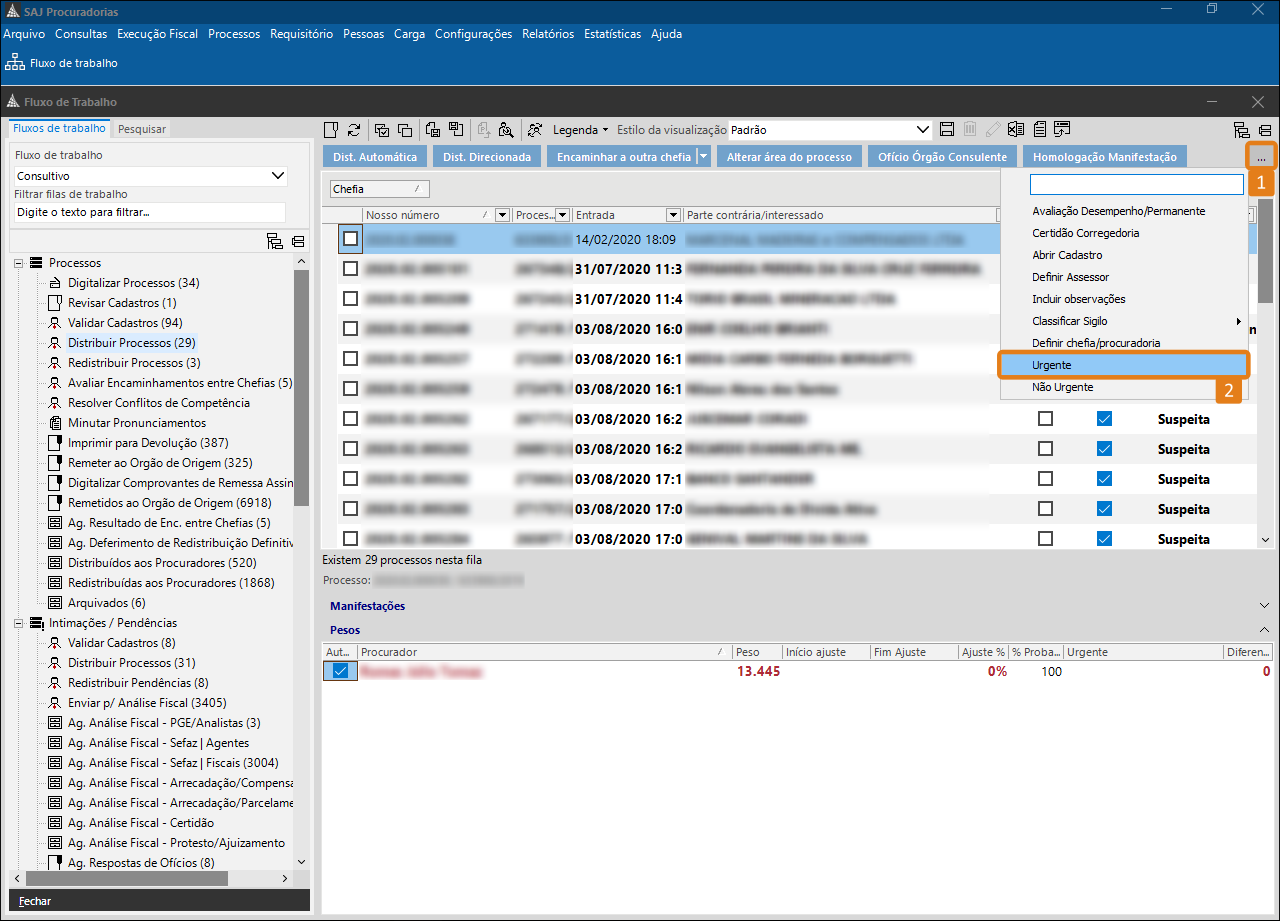Screen dimensions: 1280x921
Task: Select Enviar p/ Análise Fiscal (3405)
Action: 147,703
